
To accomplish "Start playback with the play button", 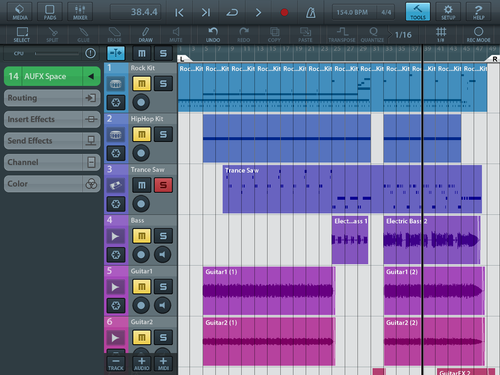I will coord(258,13).
